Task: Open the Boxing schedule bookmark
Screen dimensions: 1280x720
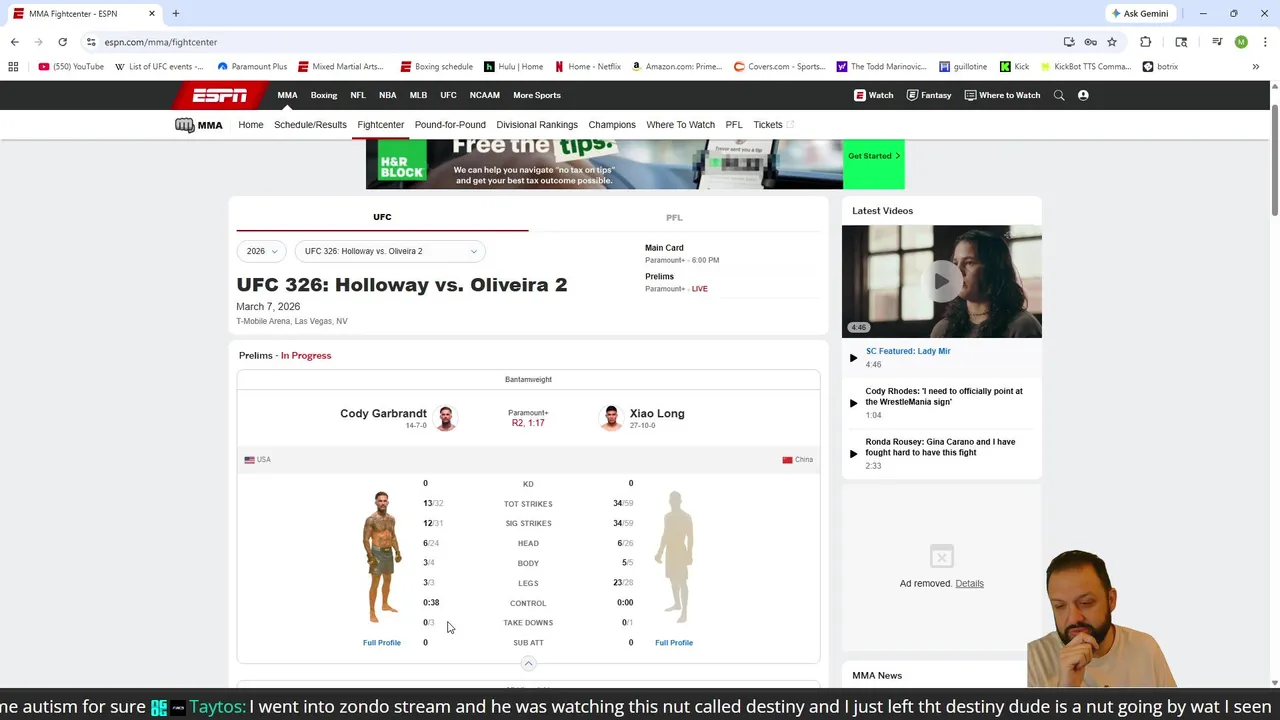Action: click(436, 67)
